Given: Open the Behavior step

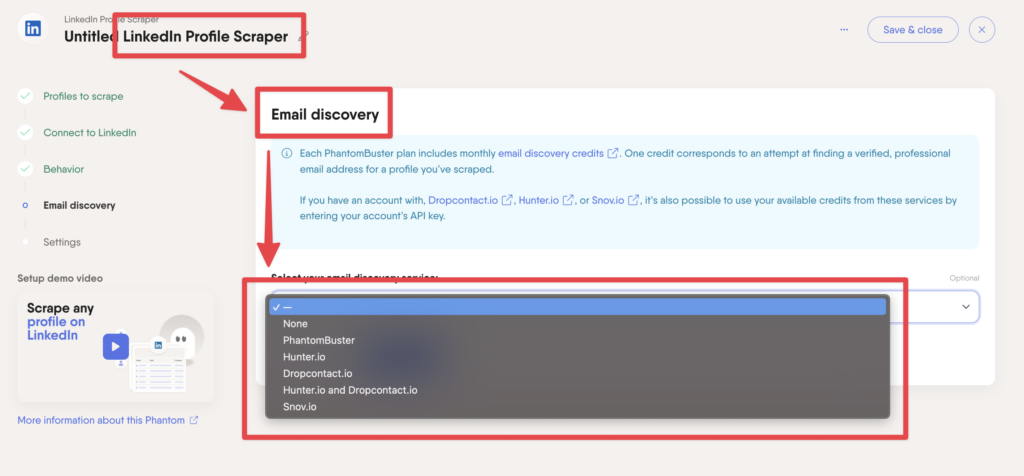Looking at the screenshot, I should pos(63,169).
